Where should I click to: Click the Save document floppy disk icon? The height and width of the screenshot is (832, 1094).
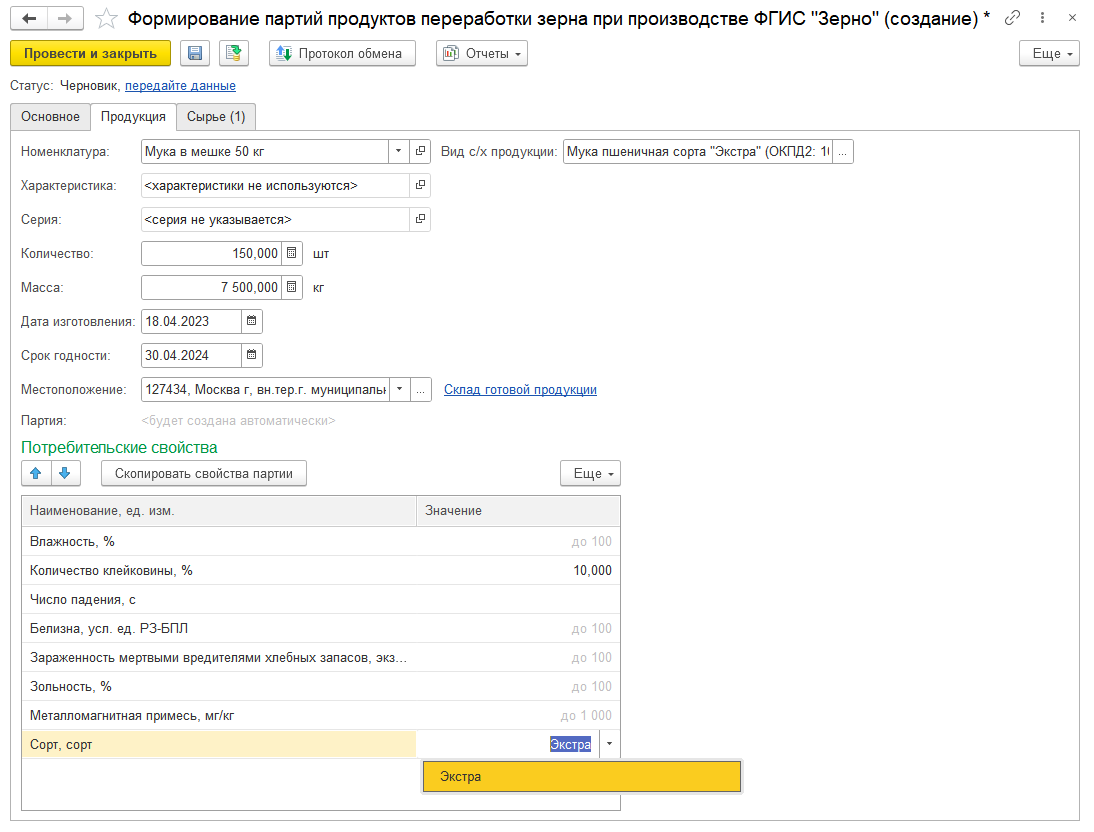(195, 54)
